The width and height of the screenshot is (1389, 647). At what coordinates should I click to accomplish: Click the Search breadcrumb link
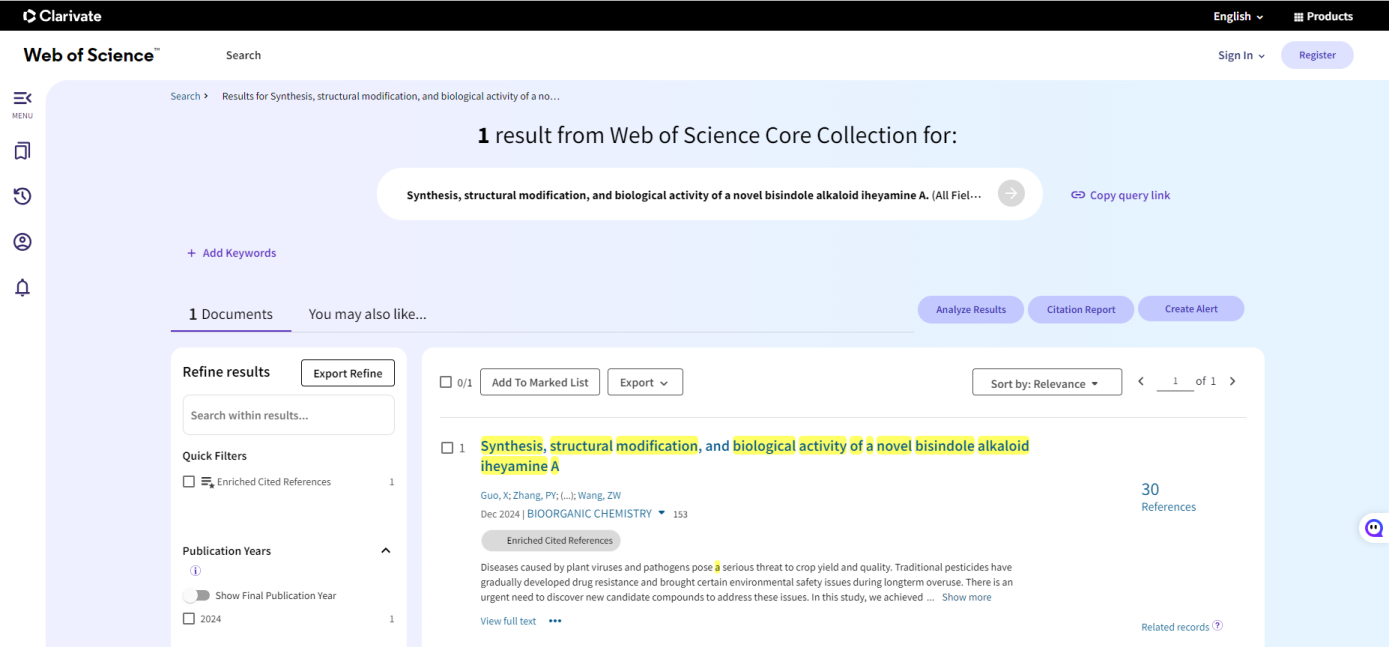click(x=185, y=96)
